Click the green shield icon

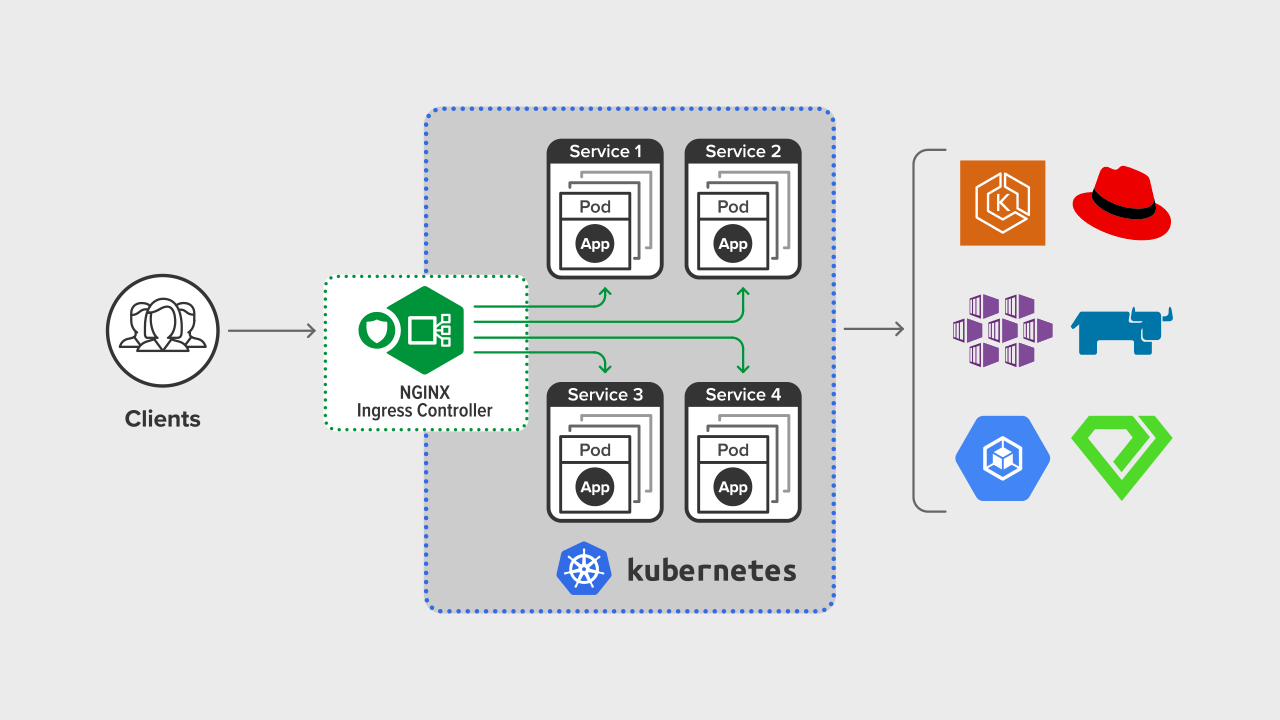pos(376,330)
